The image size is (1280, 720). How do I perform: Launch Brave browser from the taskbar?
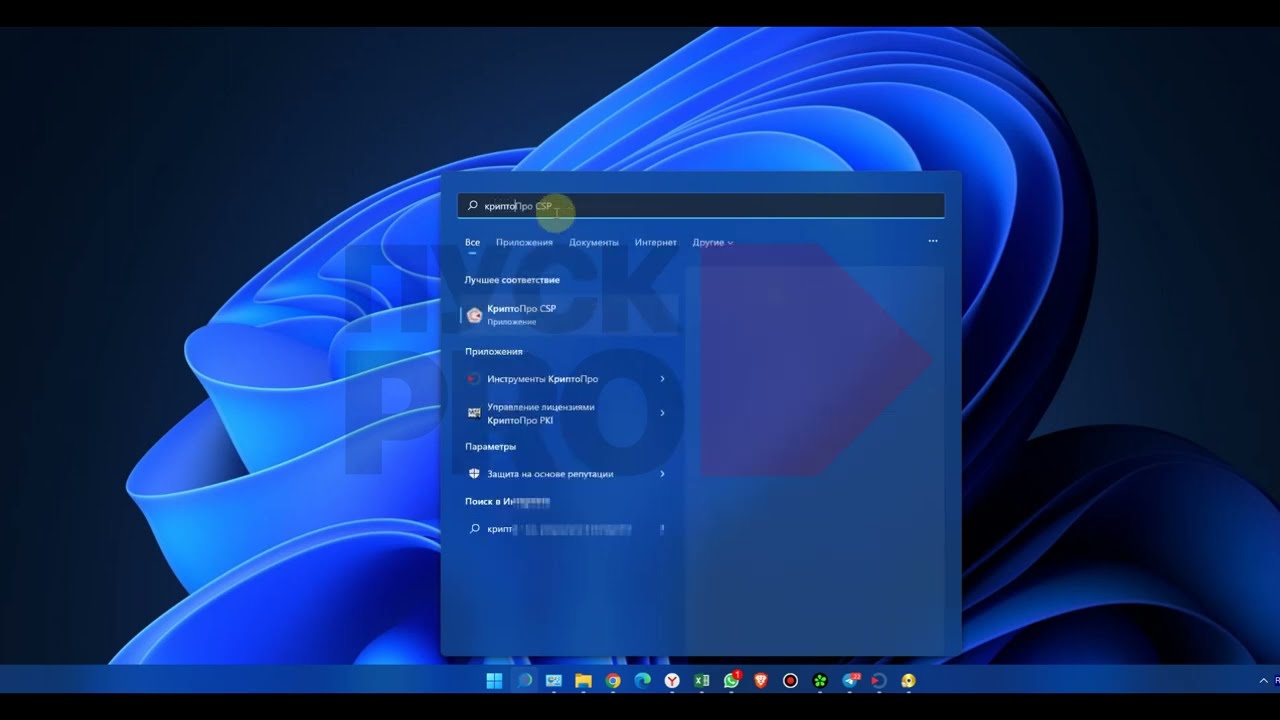coord(761,681)
